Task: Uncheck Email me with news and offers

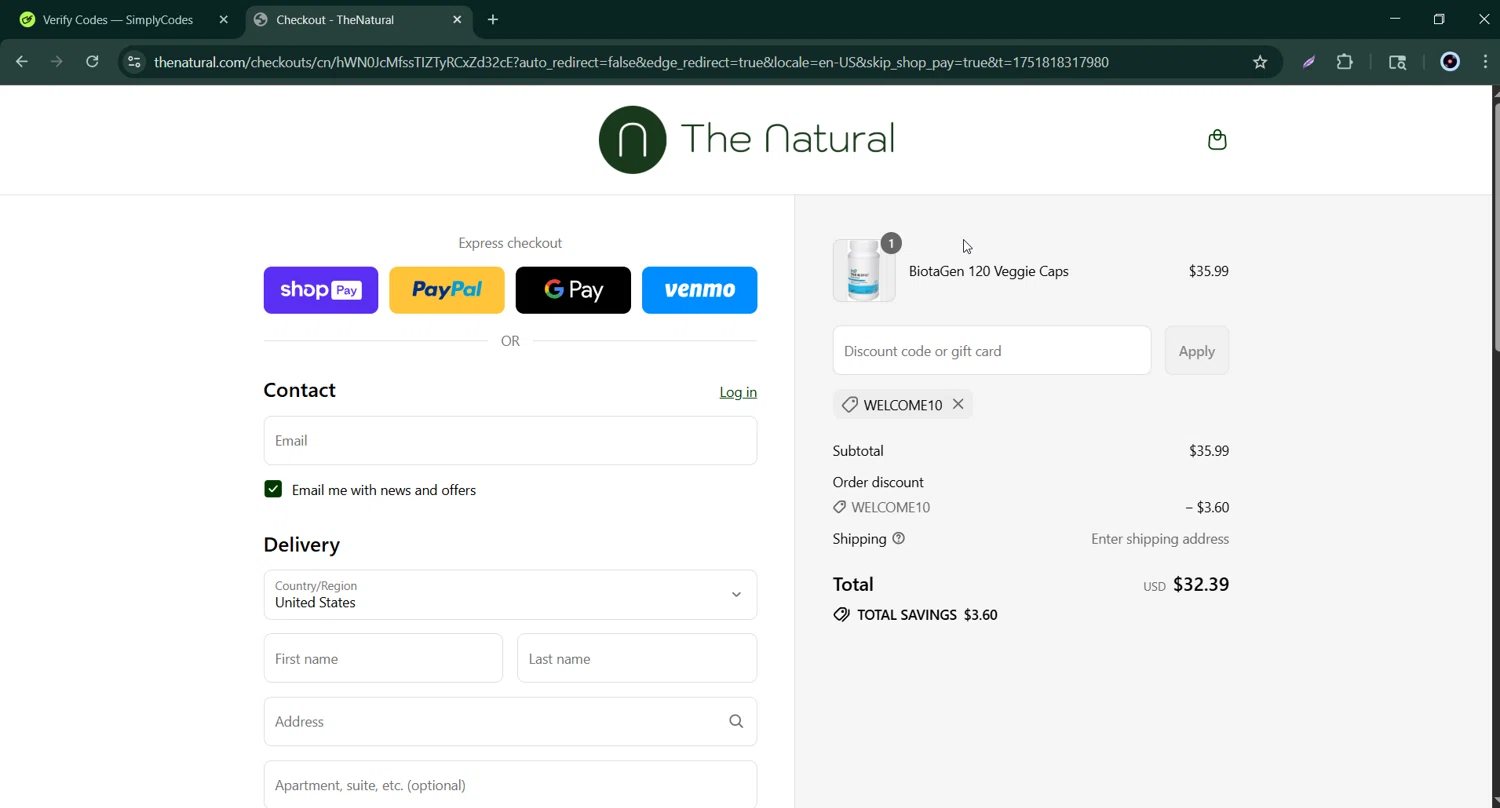Action: 273,489
